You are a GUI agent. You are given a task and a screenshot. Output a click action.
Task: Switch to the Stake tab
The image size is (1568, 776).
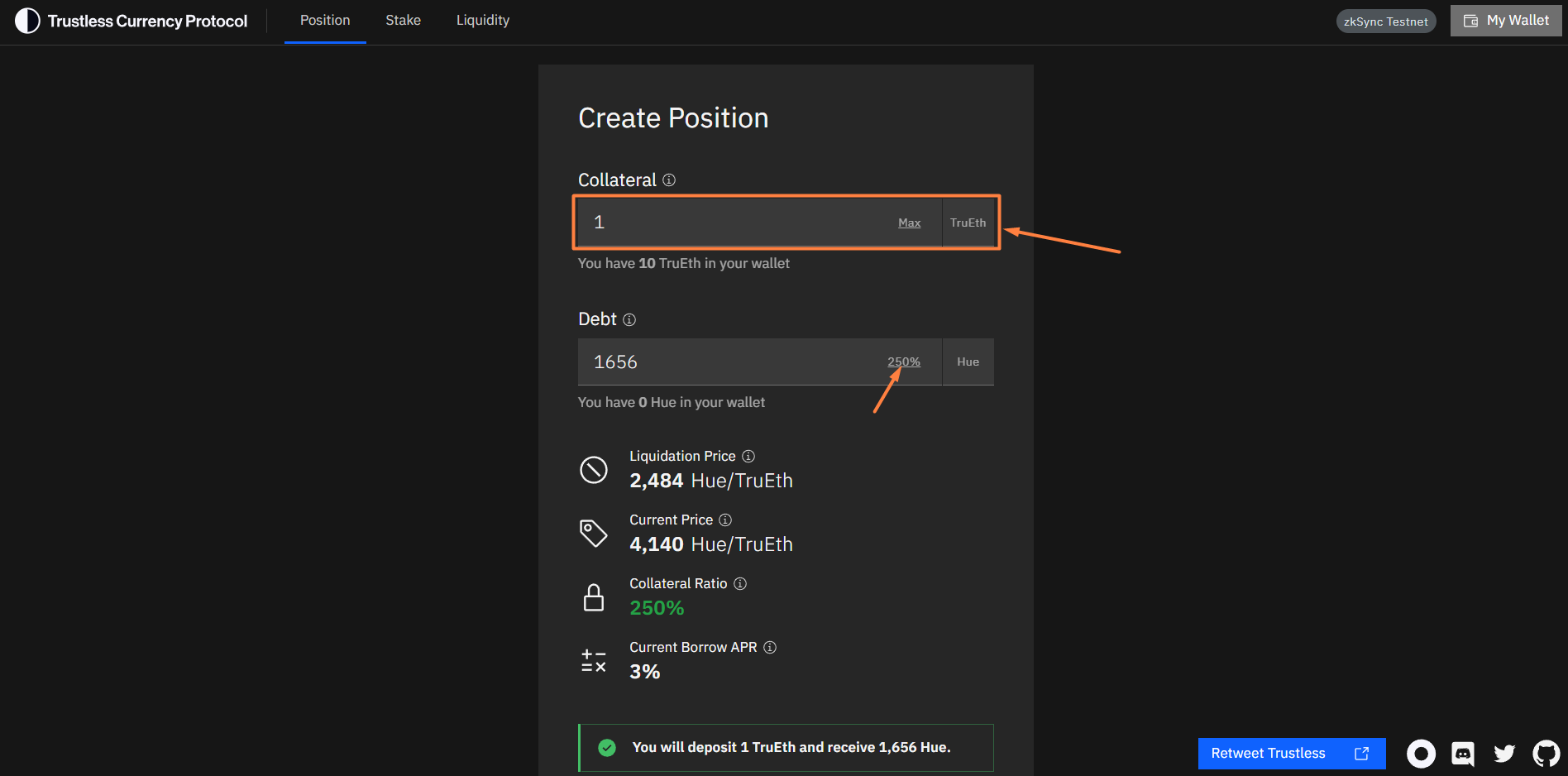[403, 21]
